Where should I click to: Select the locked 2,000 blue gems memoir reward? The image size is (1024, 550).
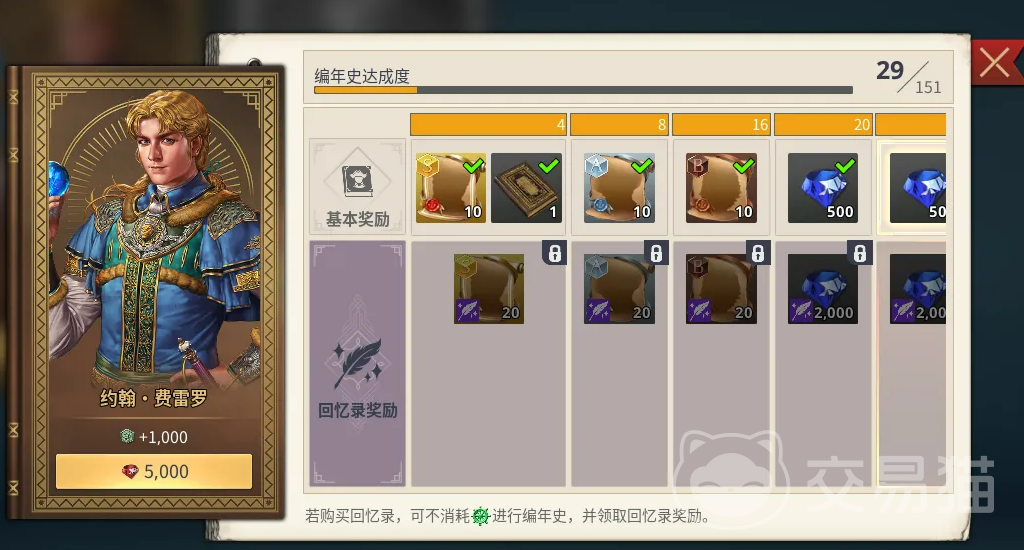point(823,289)
